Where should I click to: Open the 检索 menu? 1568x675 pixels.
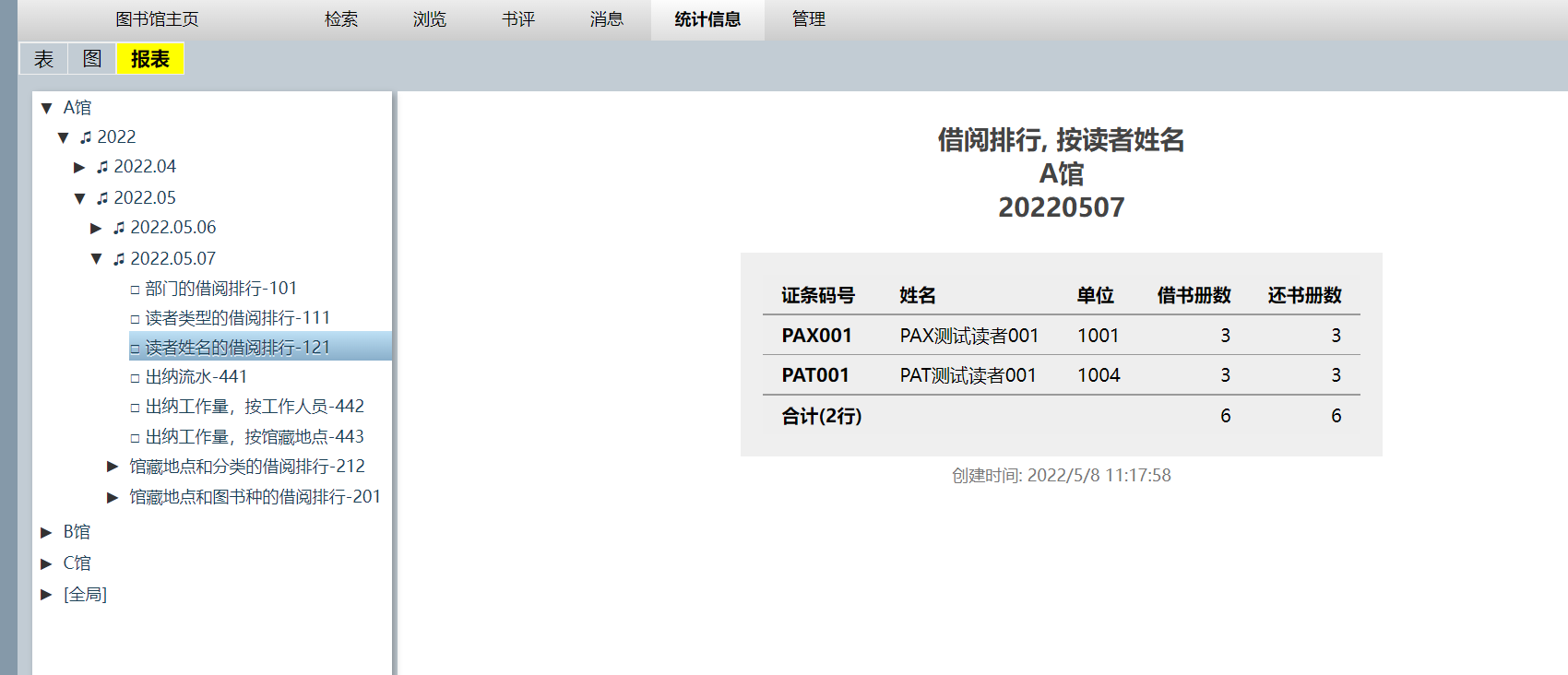(x=341, y=19)
